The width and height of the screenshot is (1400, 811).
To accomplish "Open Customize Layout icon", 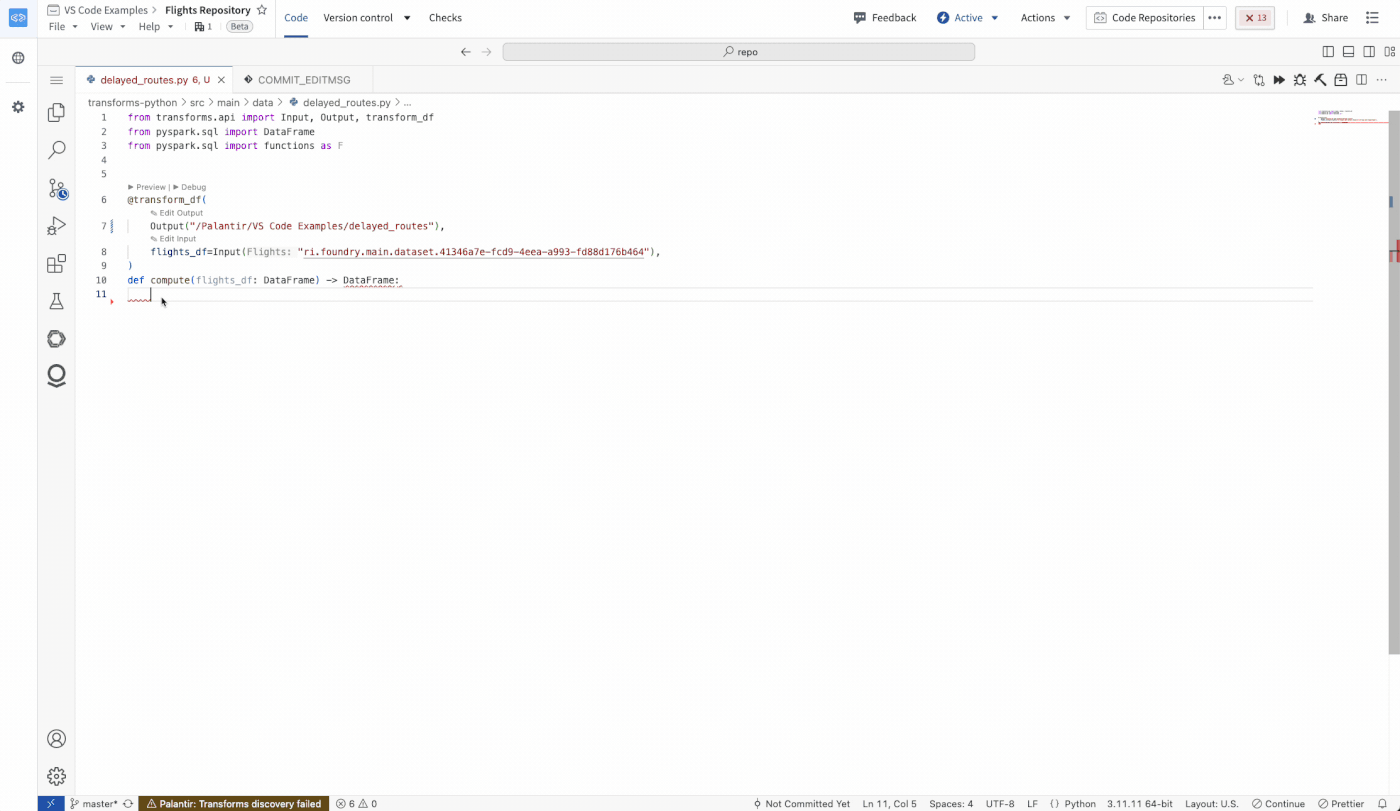I will [x=1389, y=52].
